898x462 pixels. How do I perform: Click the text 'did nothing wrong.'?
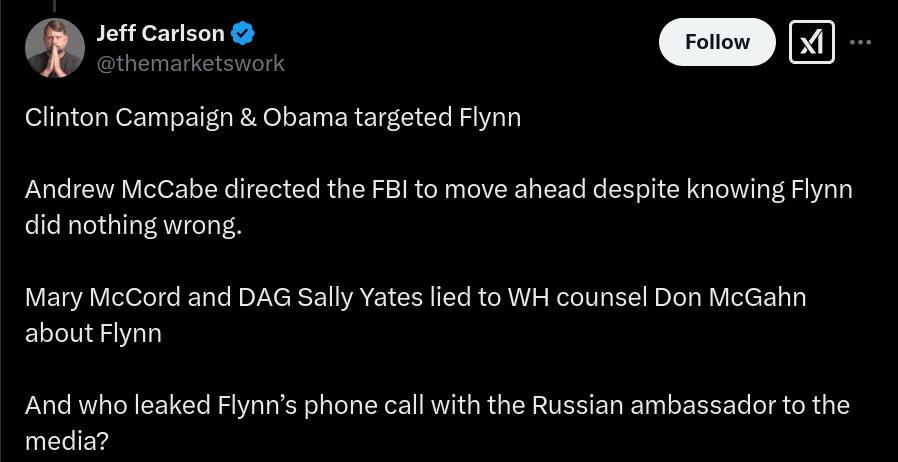(133, 226)
